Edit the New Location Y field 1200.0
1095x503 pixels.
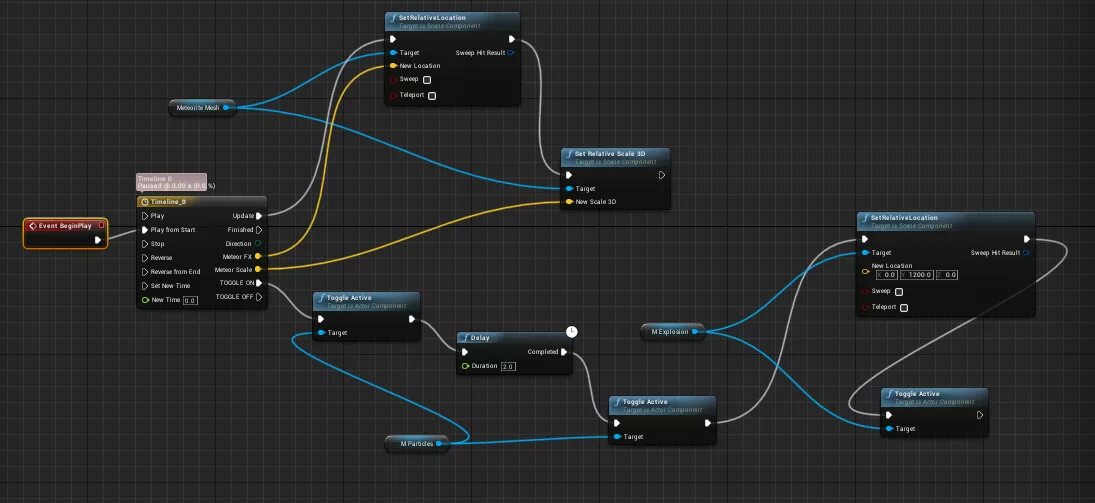(918, 275)
